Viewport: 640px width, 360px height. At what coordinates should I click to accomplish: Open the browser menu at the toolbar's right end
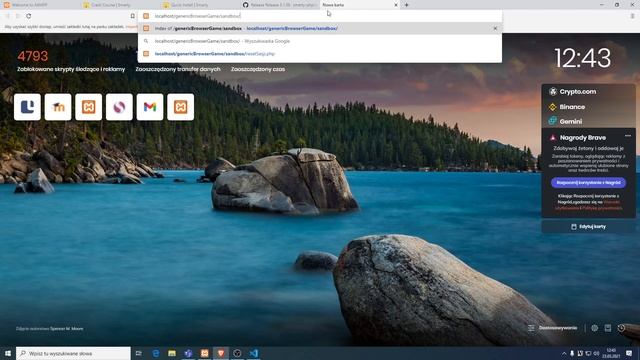pyautogui.click(x=632, y=16)
